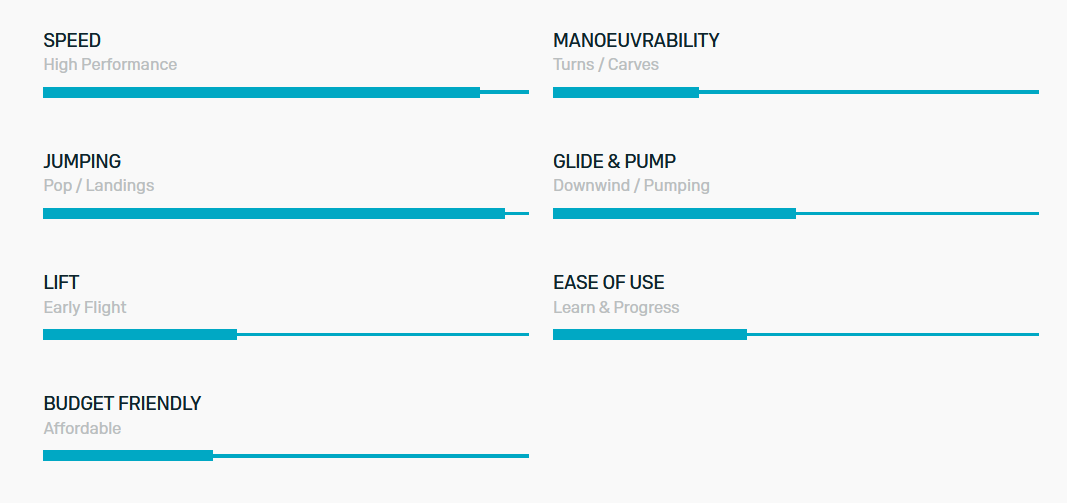Select the GLIDE & PUMP heading
The height and width of the screenshot is (503, 1067).
[614, 162]
